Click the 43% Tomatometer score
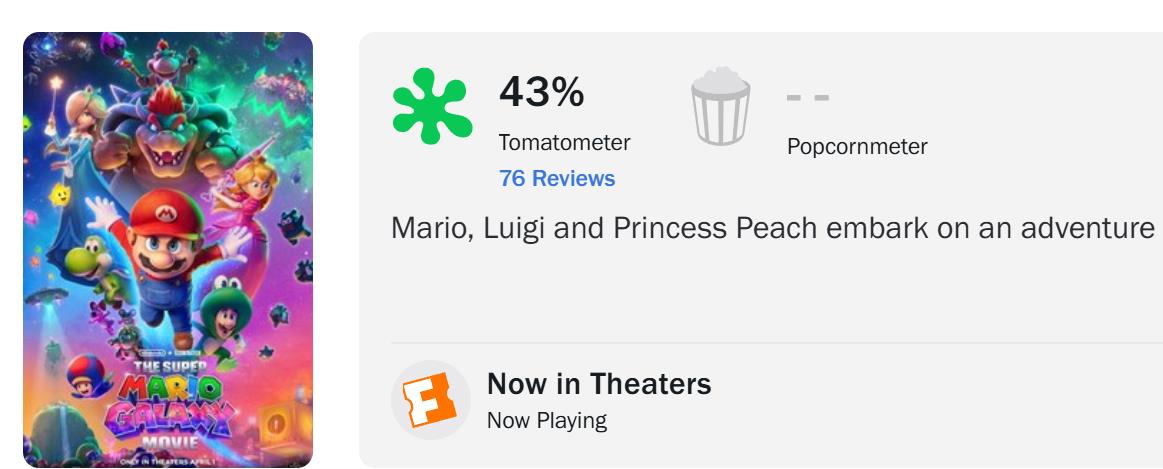The height and width of the screenshot is (469, 1163). (x=541, y=94)
